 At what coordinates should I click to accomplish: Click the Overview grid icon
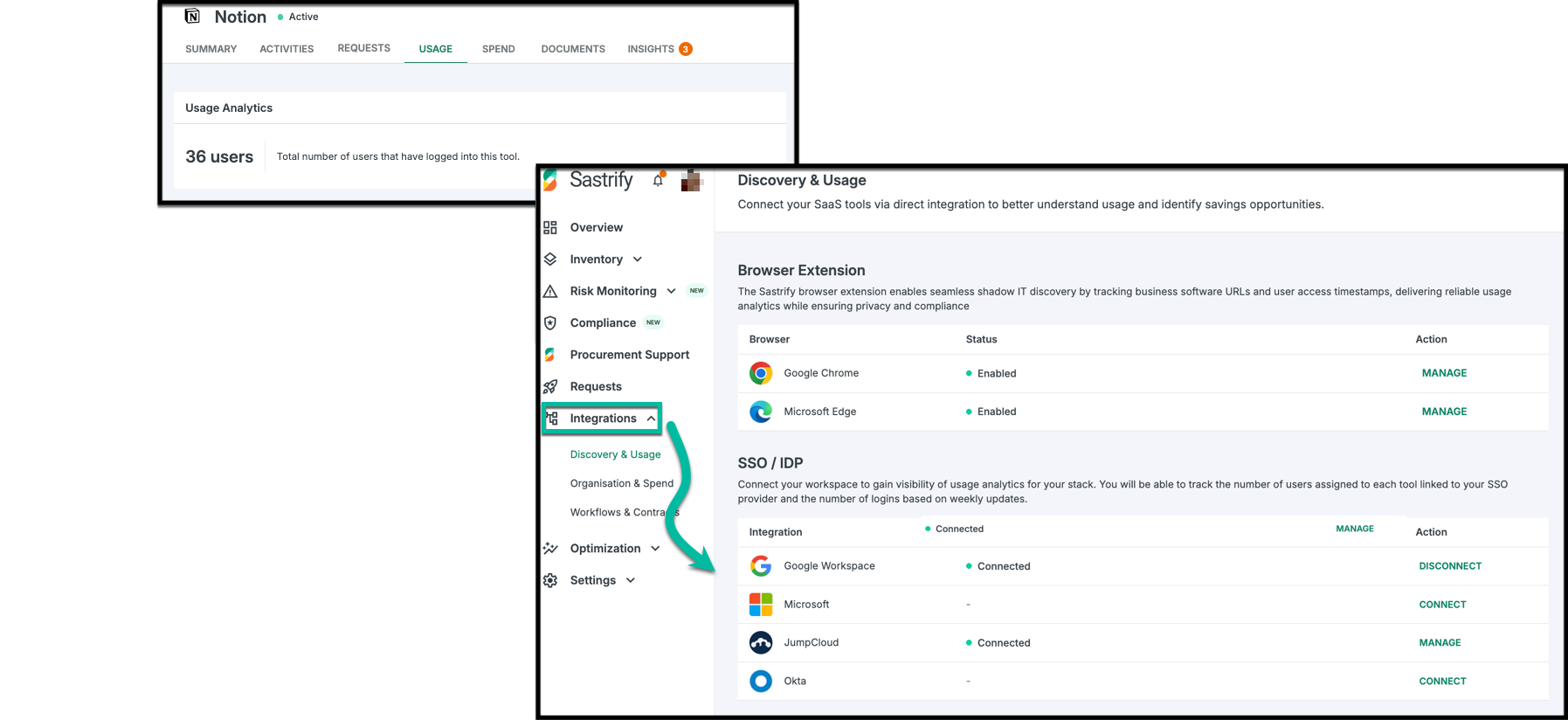[550, 227]
